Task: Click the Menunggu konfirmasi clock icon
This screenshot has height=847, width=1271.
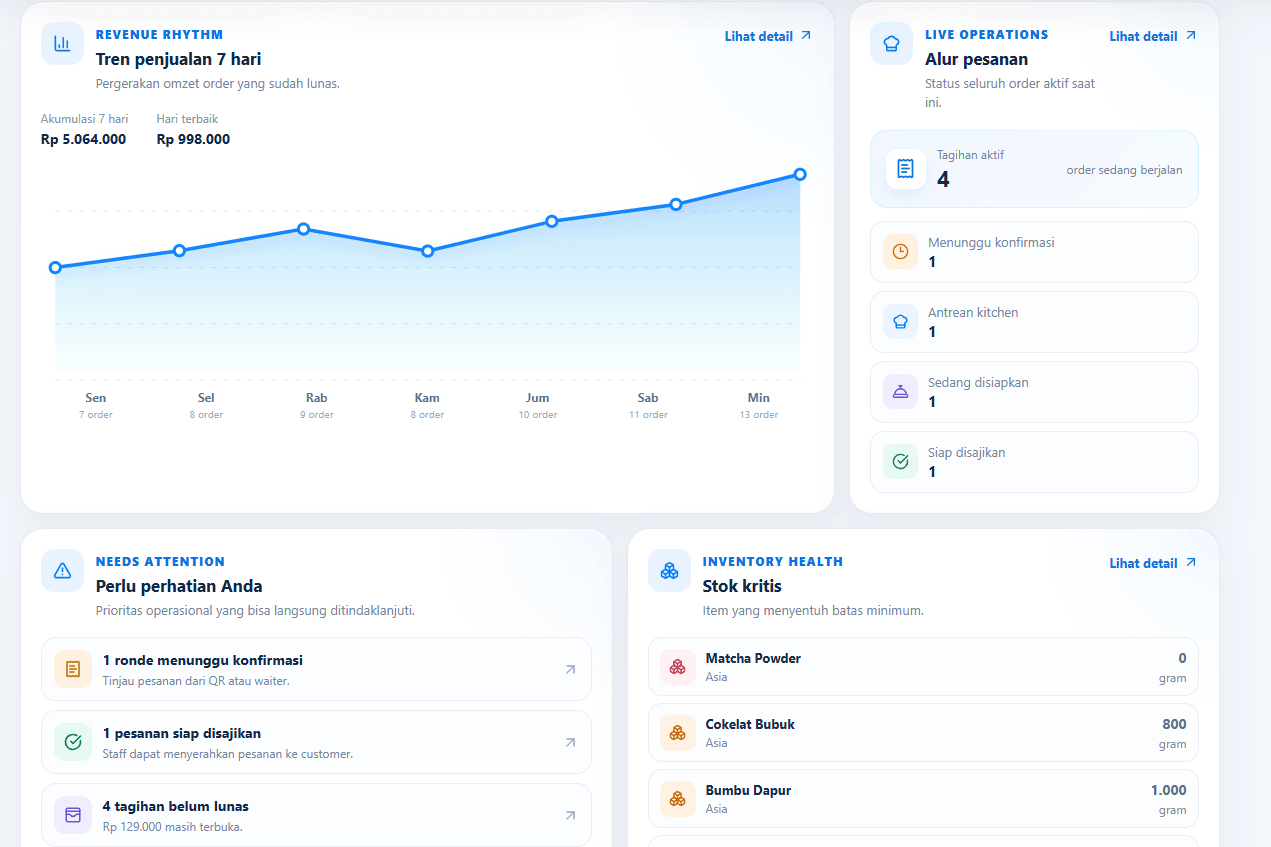Action: tap(900, 252)
